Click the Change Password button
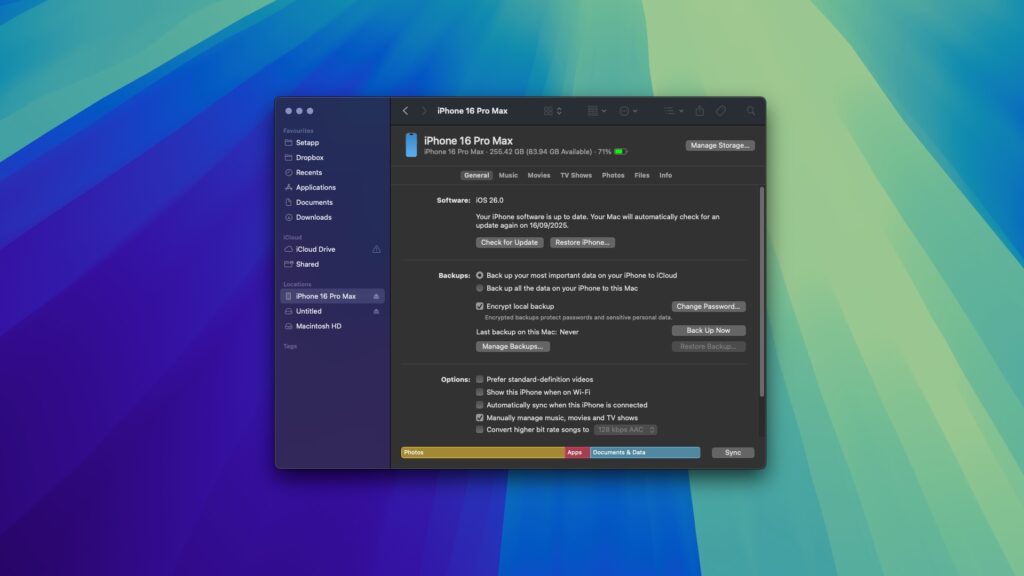This screenshot has width=1024, height=576. coord(709,306)
